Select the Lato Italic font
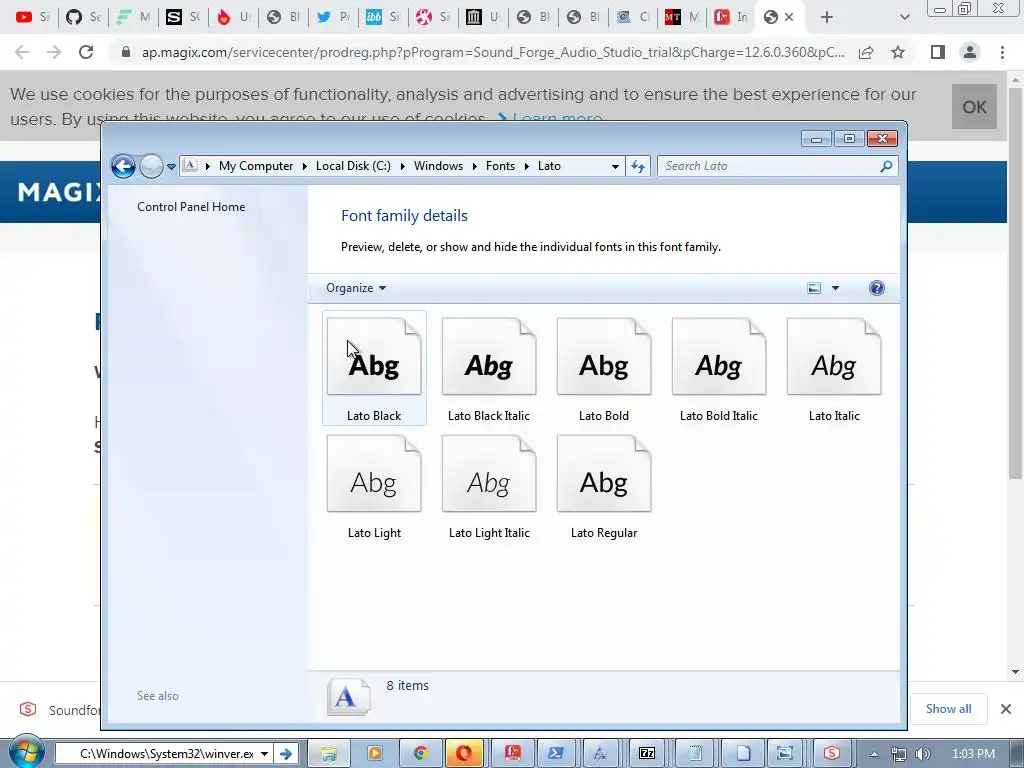Image resolution: width=1024 pixels, height=768 pixels. (834, 369)
